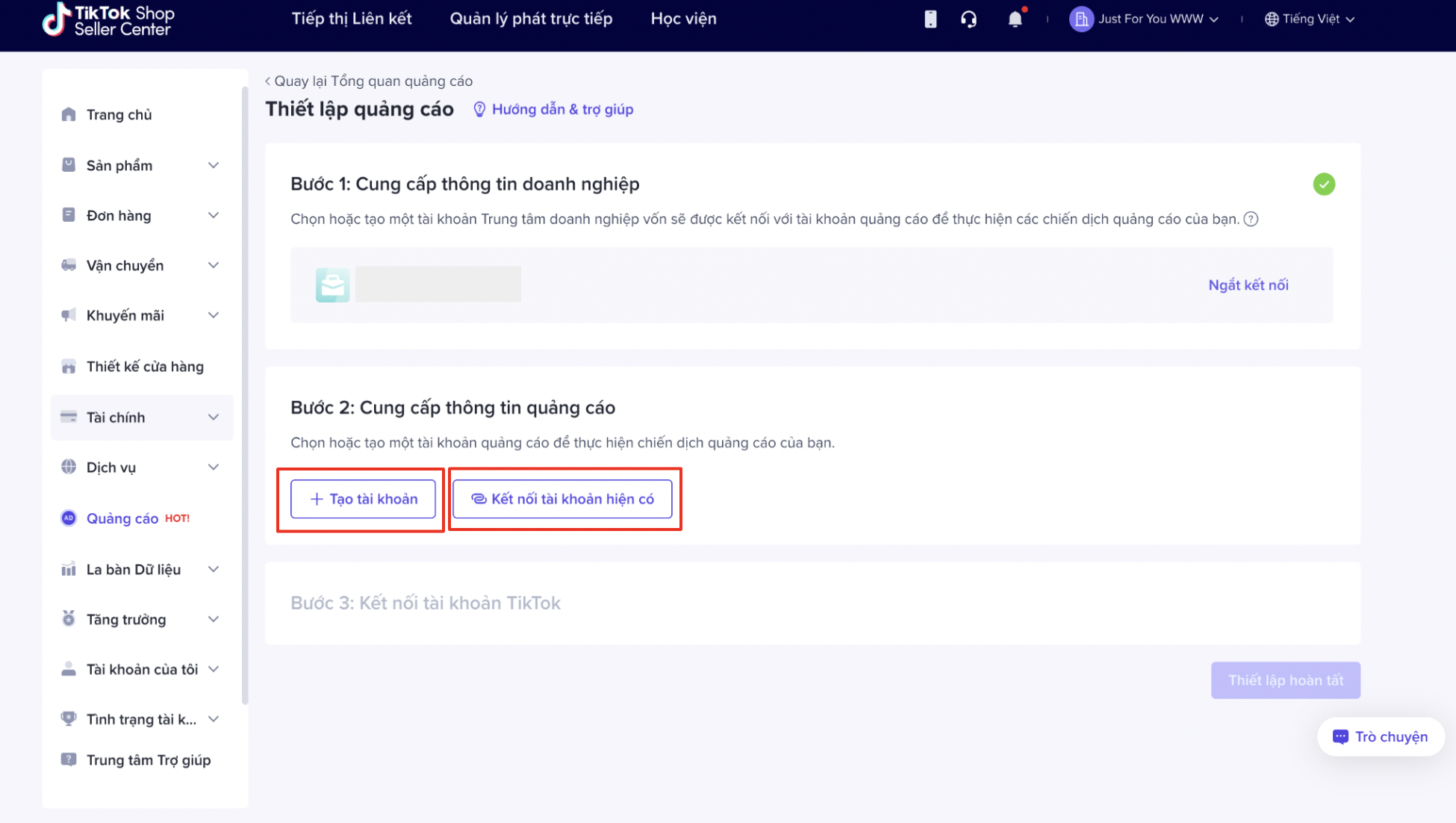Screen dimensions: 1456x823
Task: Open Tiếp thị Liên kết menu
Action: pyautogui.click(x=352, y=19)
